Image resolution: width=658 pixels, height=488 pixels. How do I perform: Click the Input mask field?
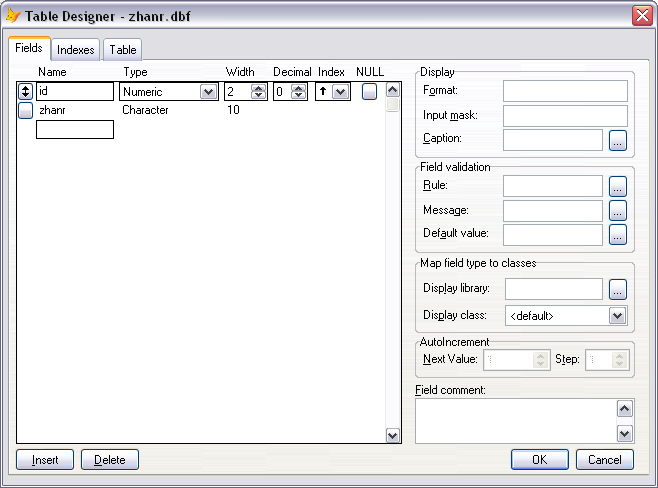click(x=565, y=116)
